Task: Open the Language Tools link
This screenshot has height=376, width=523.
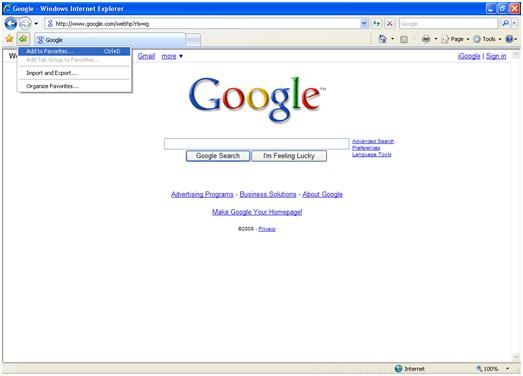Action: [x=372, y=154]
